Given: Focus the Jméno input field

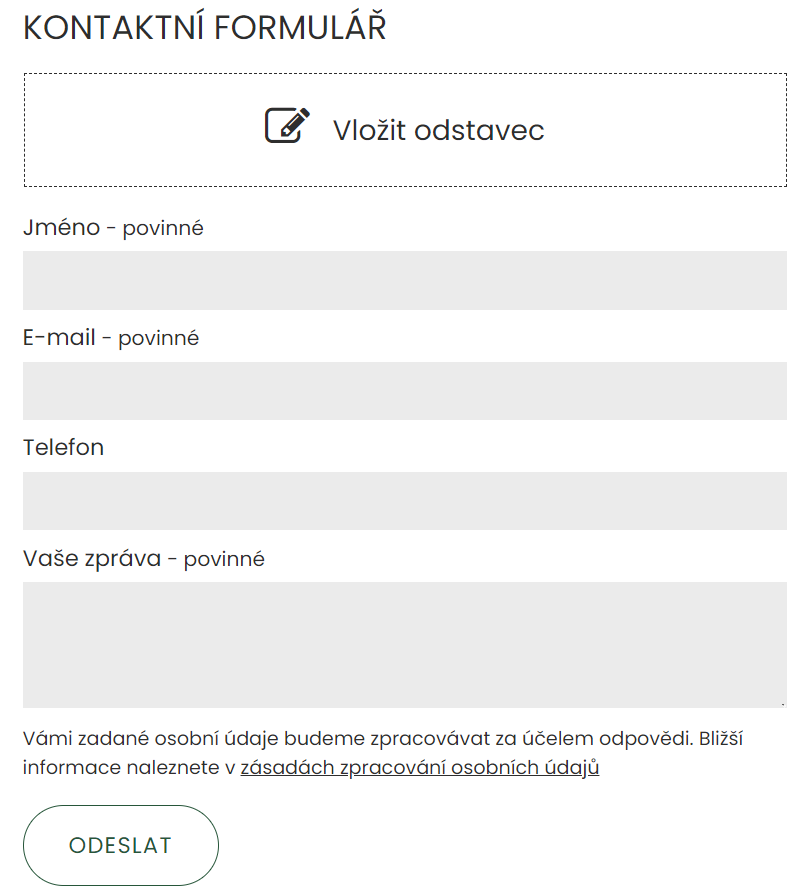Looking at the screenshot, I should coord(404,280).
